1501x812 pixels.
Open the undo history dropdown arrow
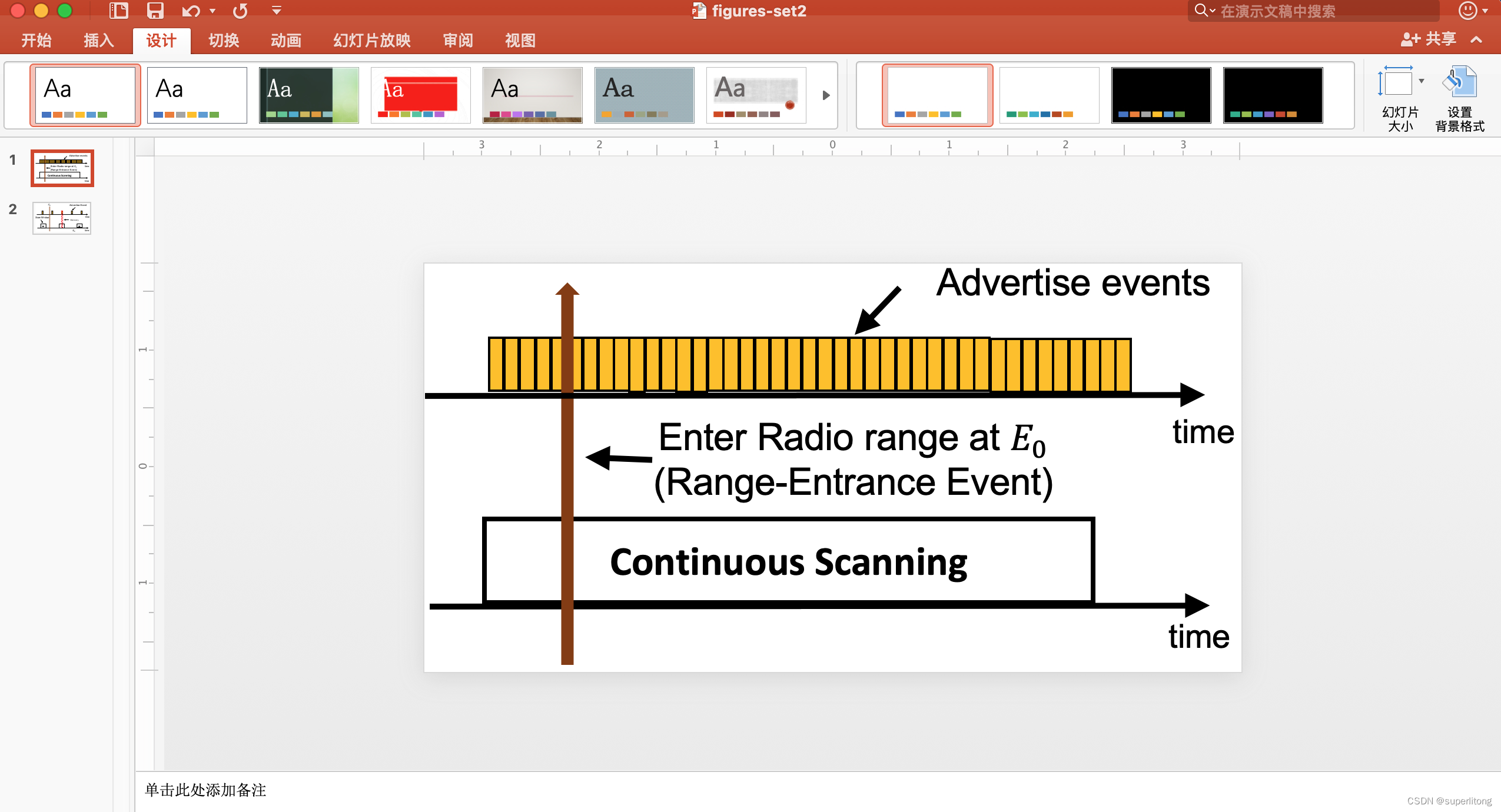pos(212,11)
